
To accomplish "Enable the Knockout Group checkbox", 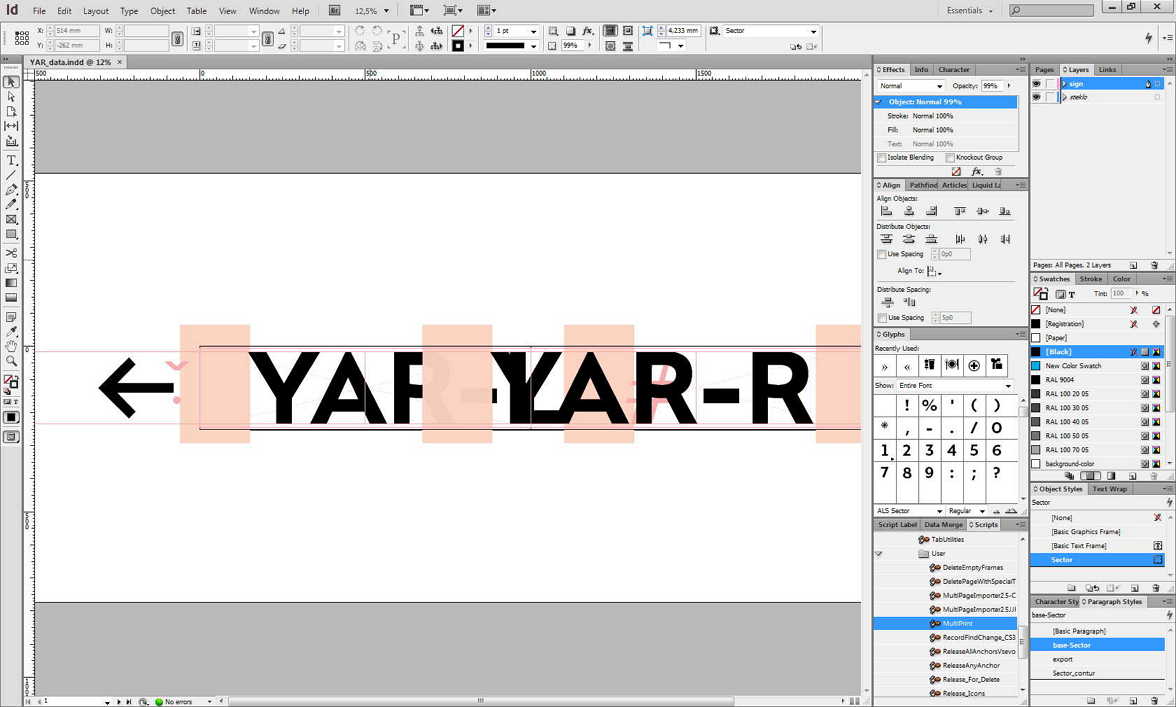I will (x=950, y=158).
